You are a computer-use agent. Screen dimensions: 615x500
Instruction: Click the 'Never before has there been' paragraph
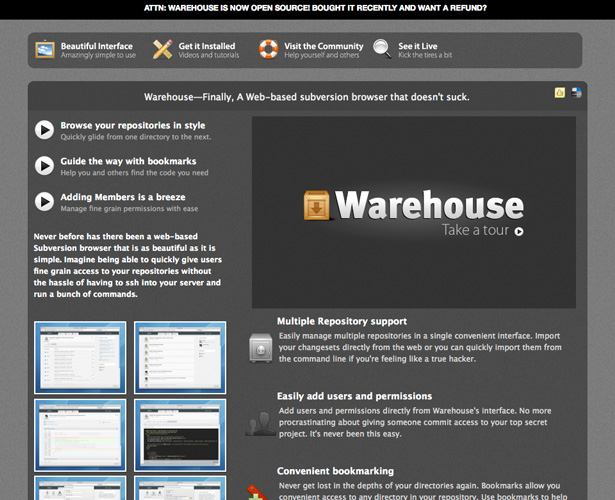pos(127,265)
